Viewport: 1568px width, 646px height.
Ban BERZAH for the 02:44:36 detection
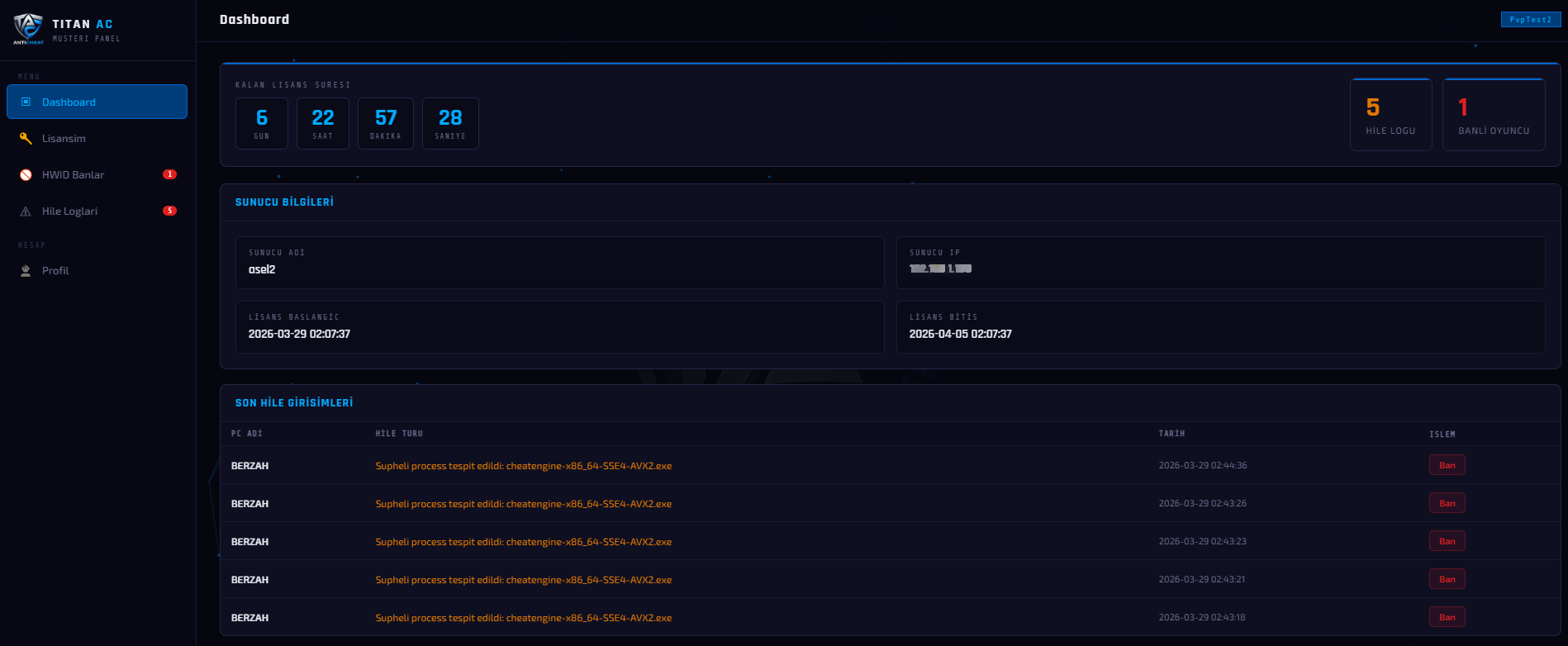pyautogui.click(x=1447, y=465)
